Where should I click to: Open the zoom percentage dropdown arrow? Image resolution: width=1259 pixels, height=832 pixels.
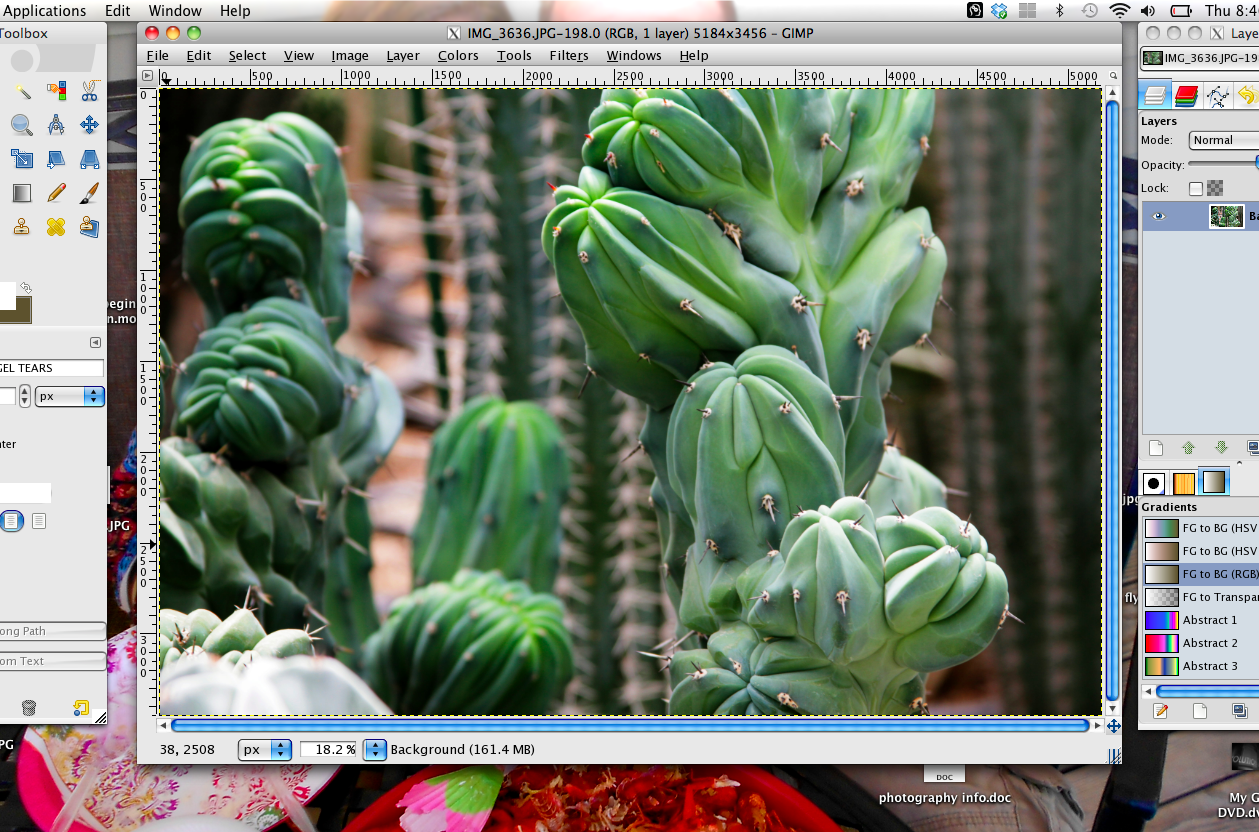pyautogui.click(x=374, y=749)
